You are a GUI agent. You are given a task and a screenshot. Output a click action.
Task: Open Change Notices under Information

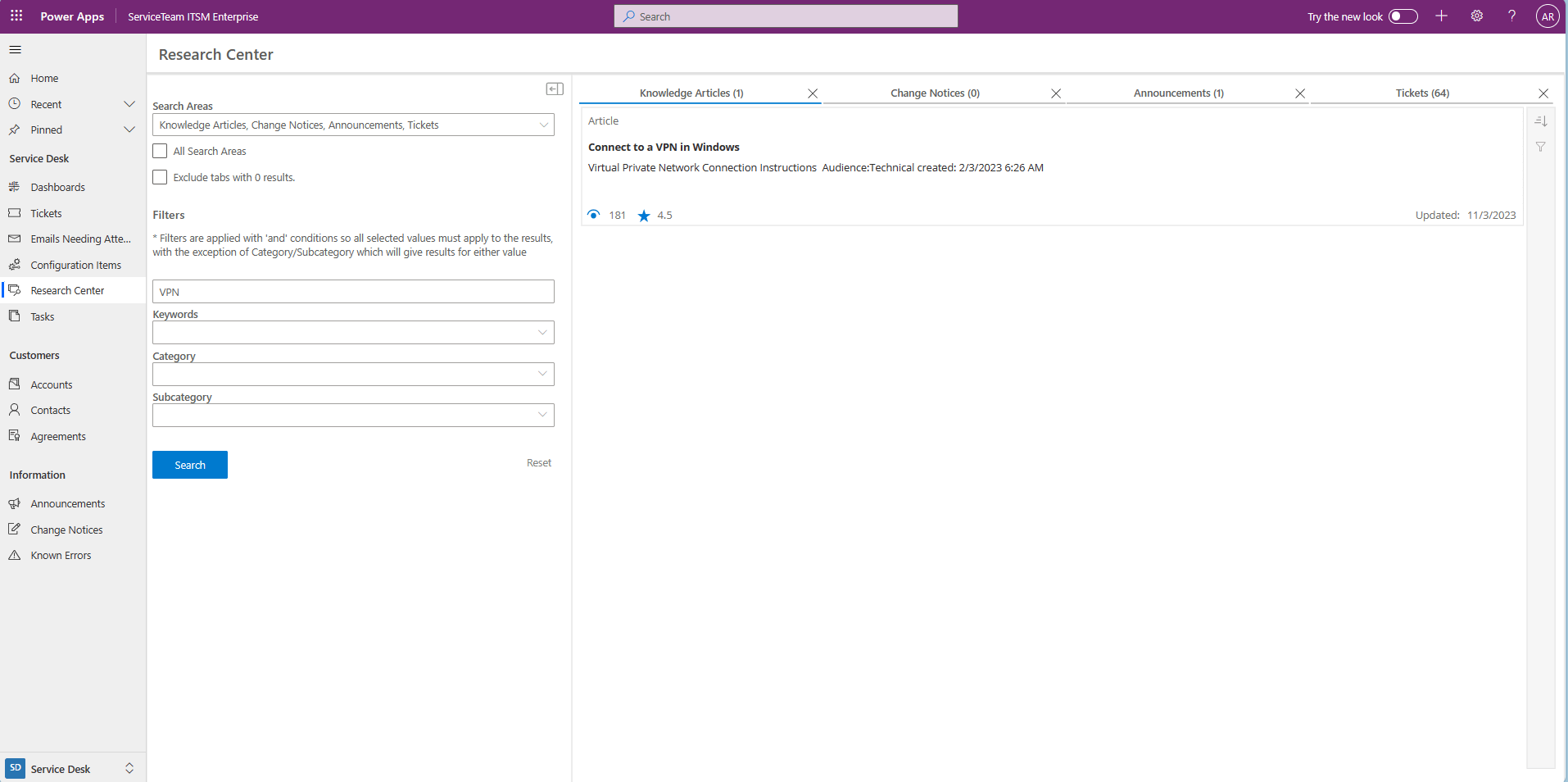tap(66, 529)
